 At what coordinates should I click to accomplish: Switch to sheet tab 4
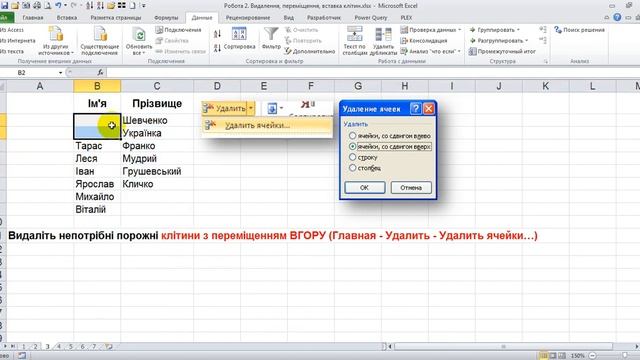59,347
